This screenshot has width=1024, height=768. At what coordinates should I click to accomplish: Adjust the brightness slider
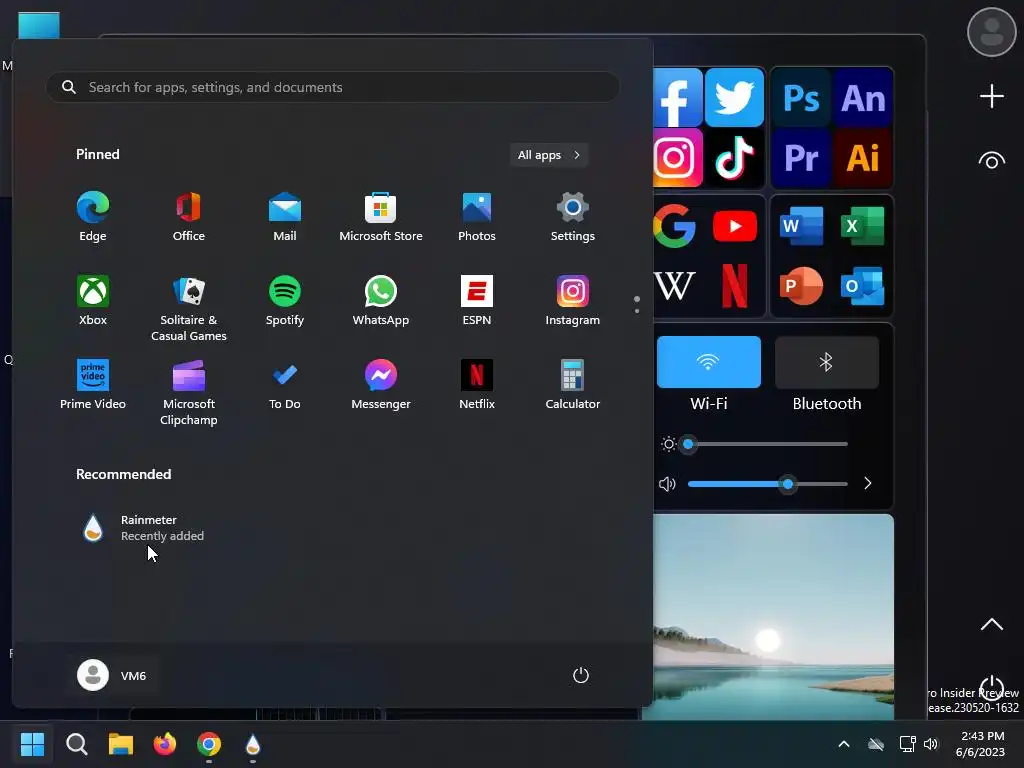pos(767,444)
